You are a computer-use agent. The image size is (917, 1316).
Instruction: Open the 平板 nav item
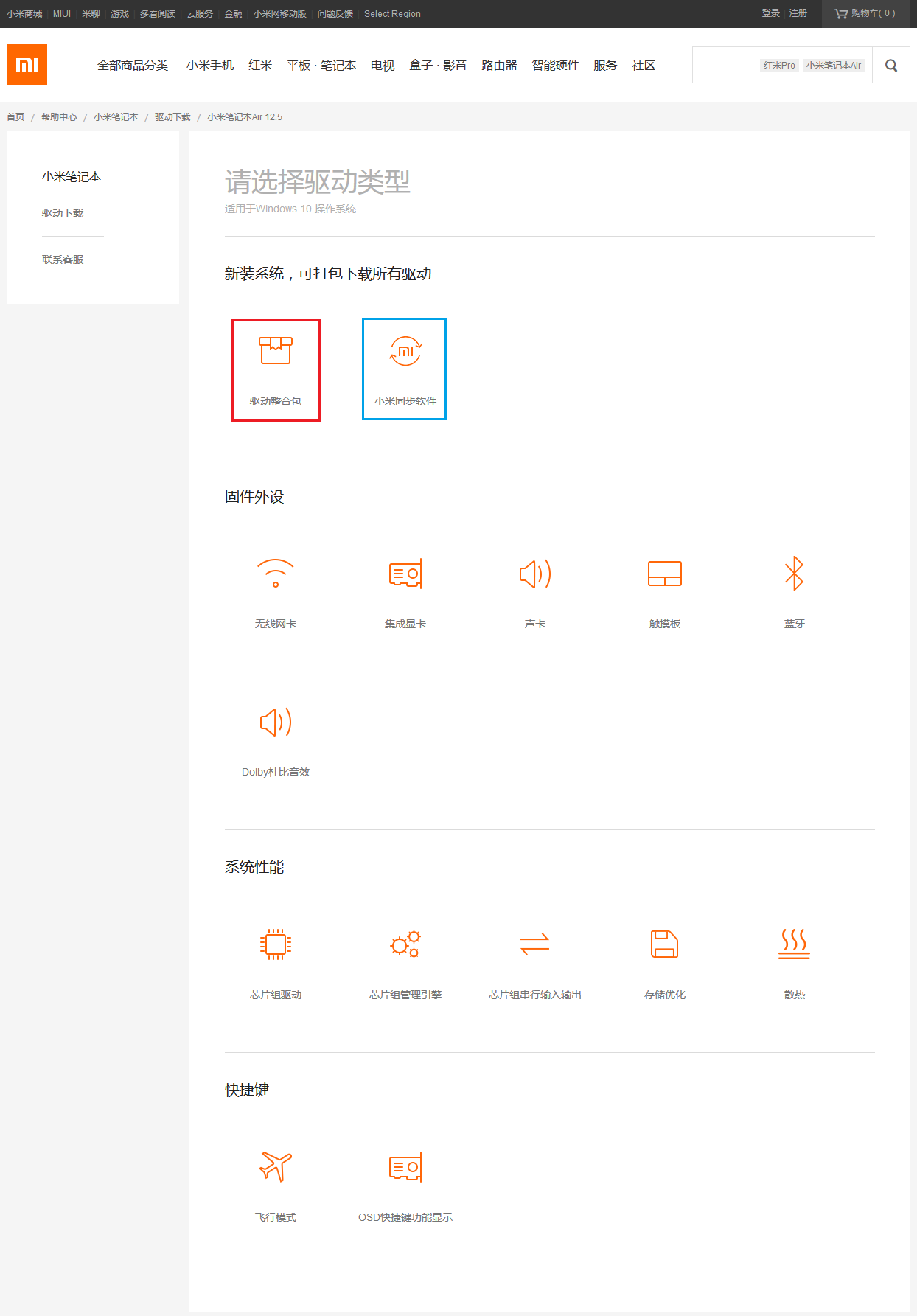click(299, 66)
